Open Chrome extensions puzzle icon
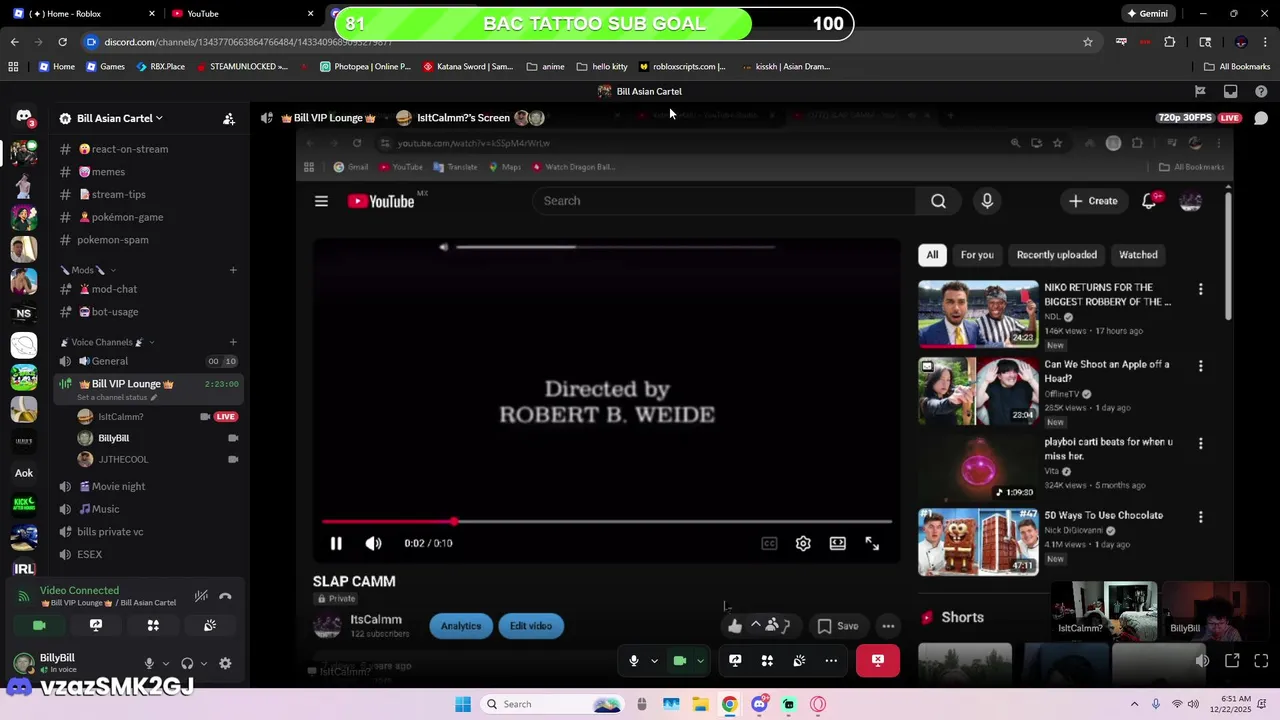The image size is (1280, 720). [1169, 42]
